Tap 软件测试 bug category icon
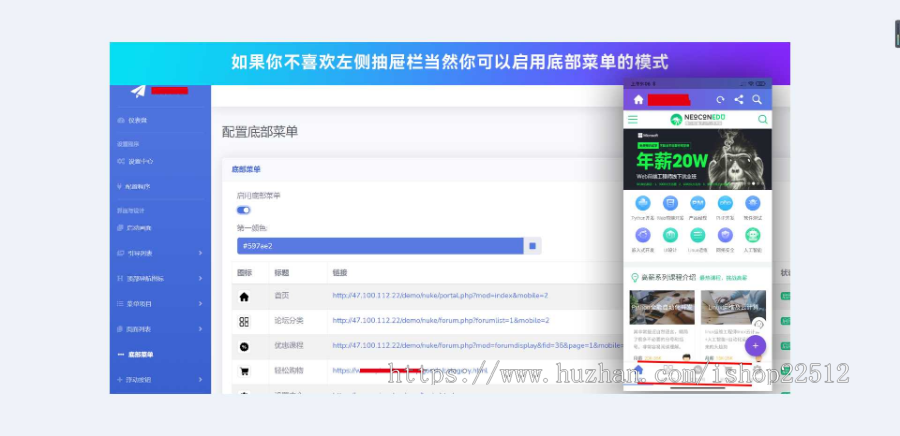 click(x=752, y=203)
